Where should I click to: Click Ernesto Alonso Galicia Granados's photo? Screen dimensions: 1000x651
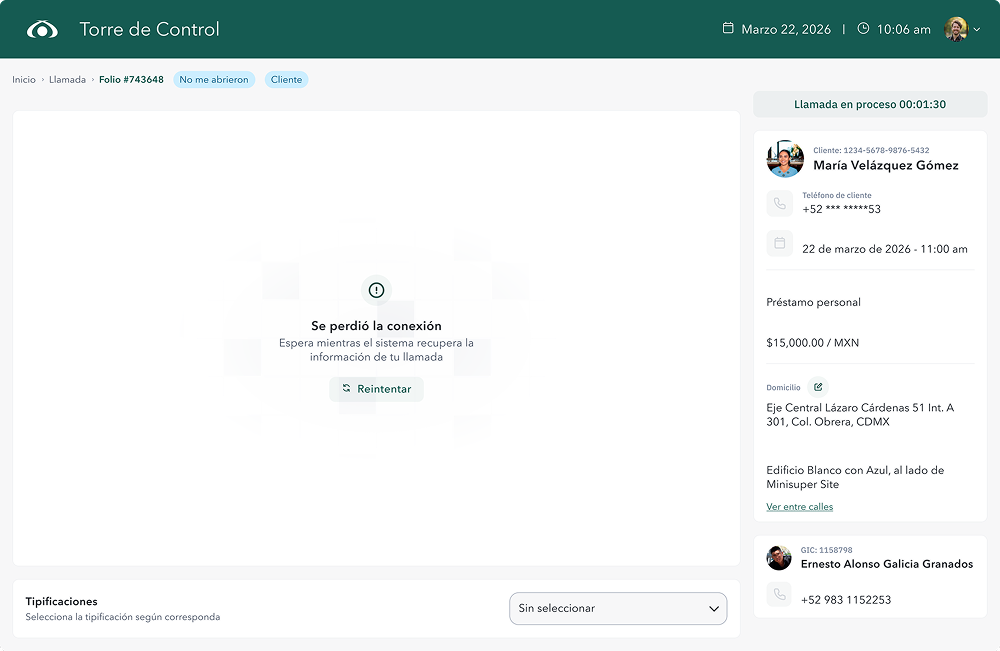click(779, 558)
